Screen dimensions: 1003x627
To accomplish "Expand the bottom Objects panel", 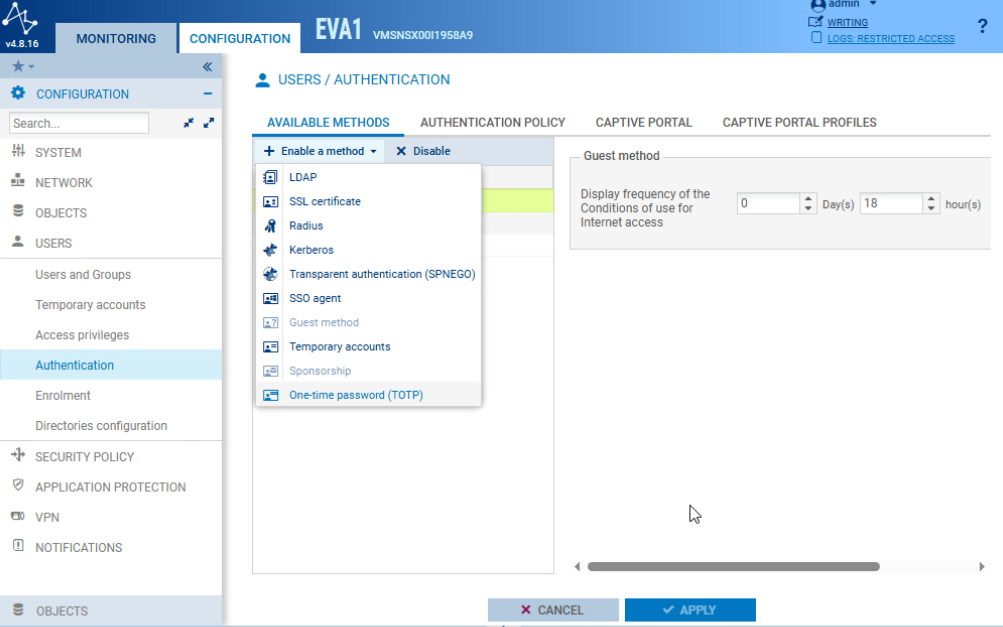I will tap(111, 610).
